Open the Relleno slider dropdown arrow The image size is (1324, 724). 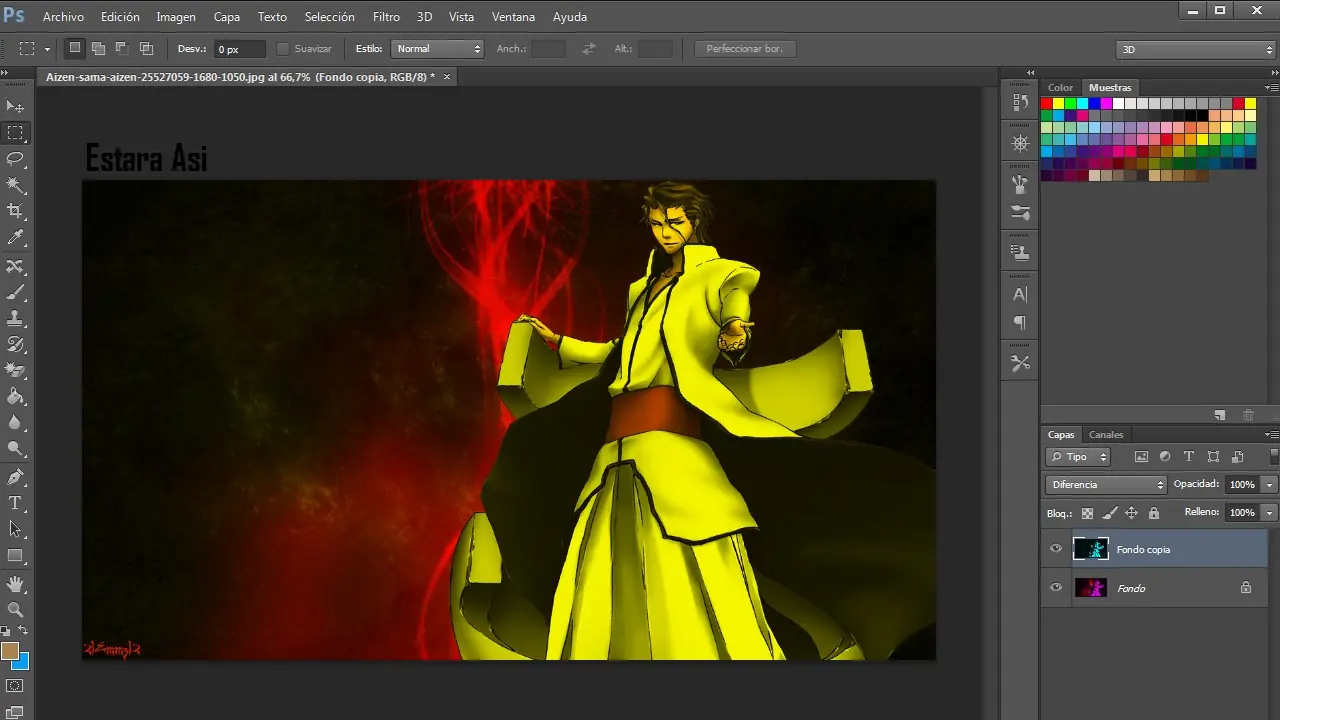1269,512
